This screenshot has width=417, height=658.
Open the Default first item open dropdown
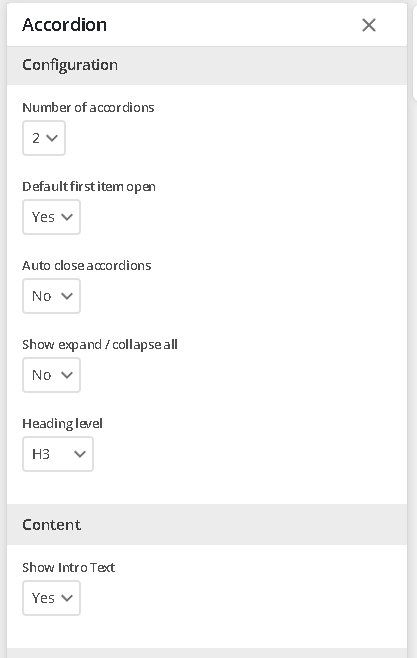tap(51, 217)
